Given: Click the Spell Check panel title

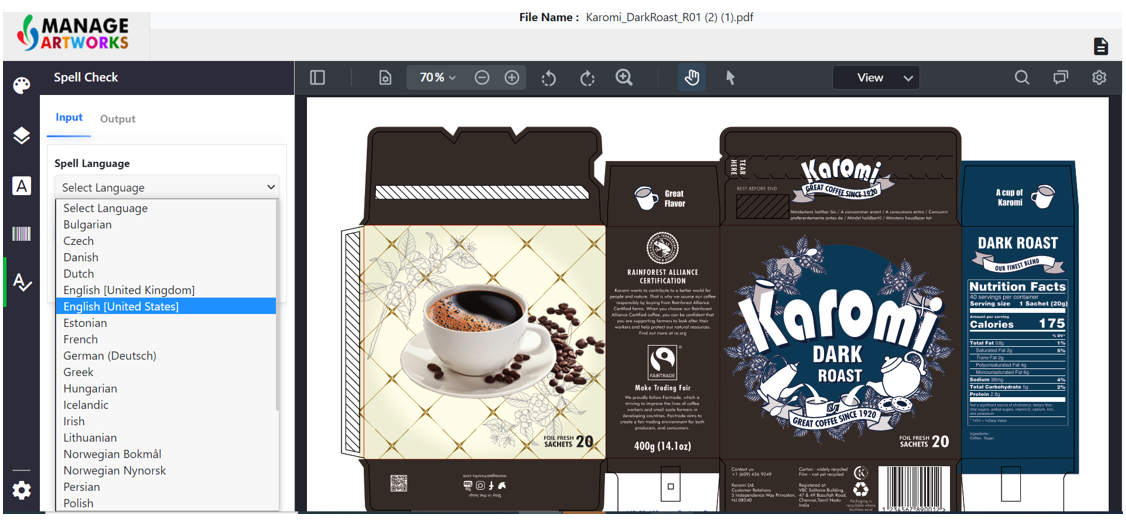Looking at the screenshot, I should (x=86, y=78).
